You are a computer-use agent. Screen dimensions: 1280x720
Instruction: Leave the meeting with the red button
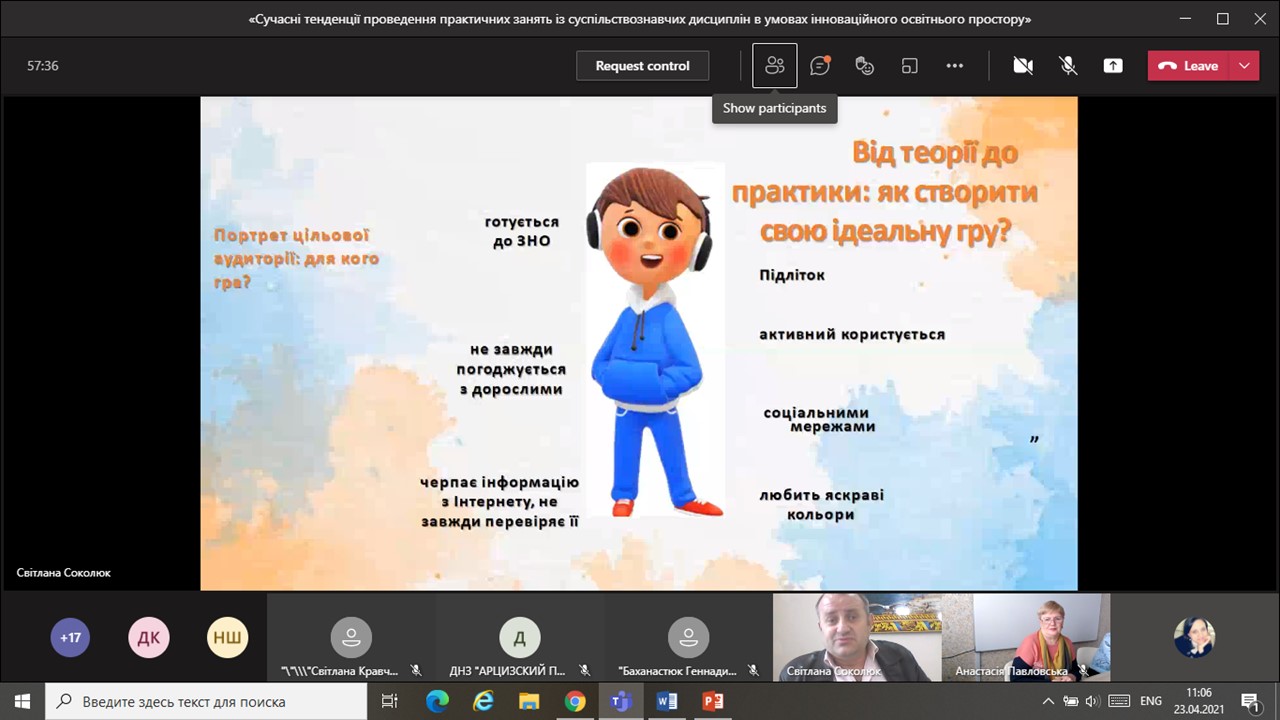(1189, 66)
